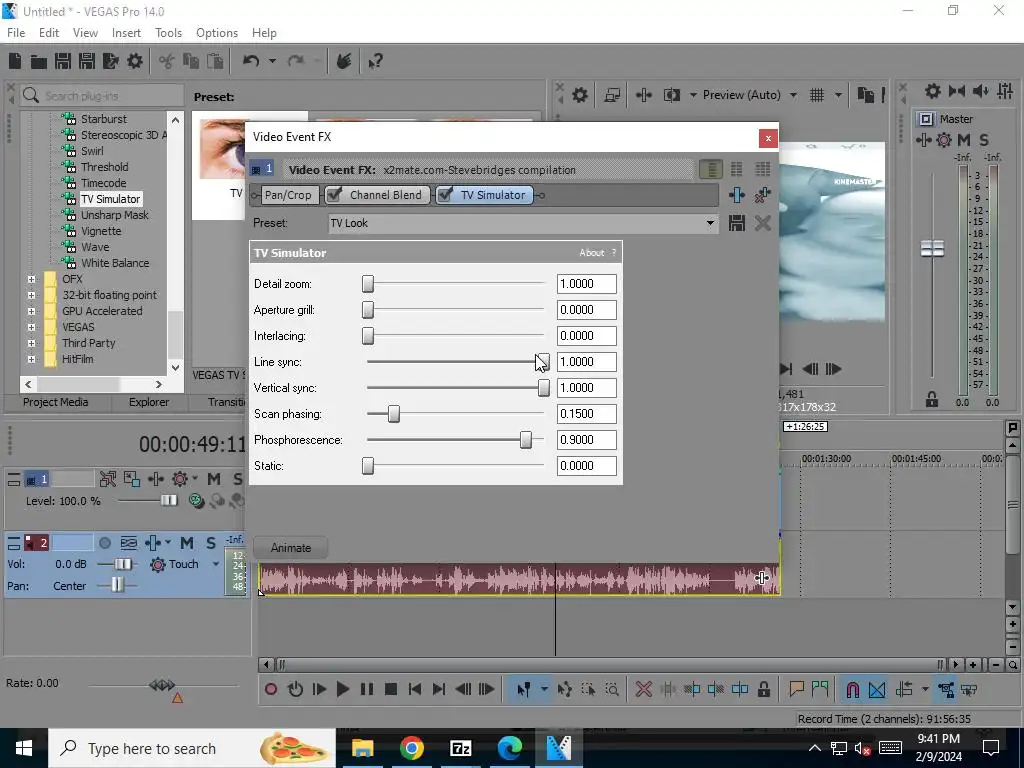Viewport: 1024px width, 768px height.
Task: Switch to the Project Media tab
Action: click(56, 402)
